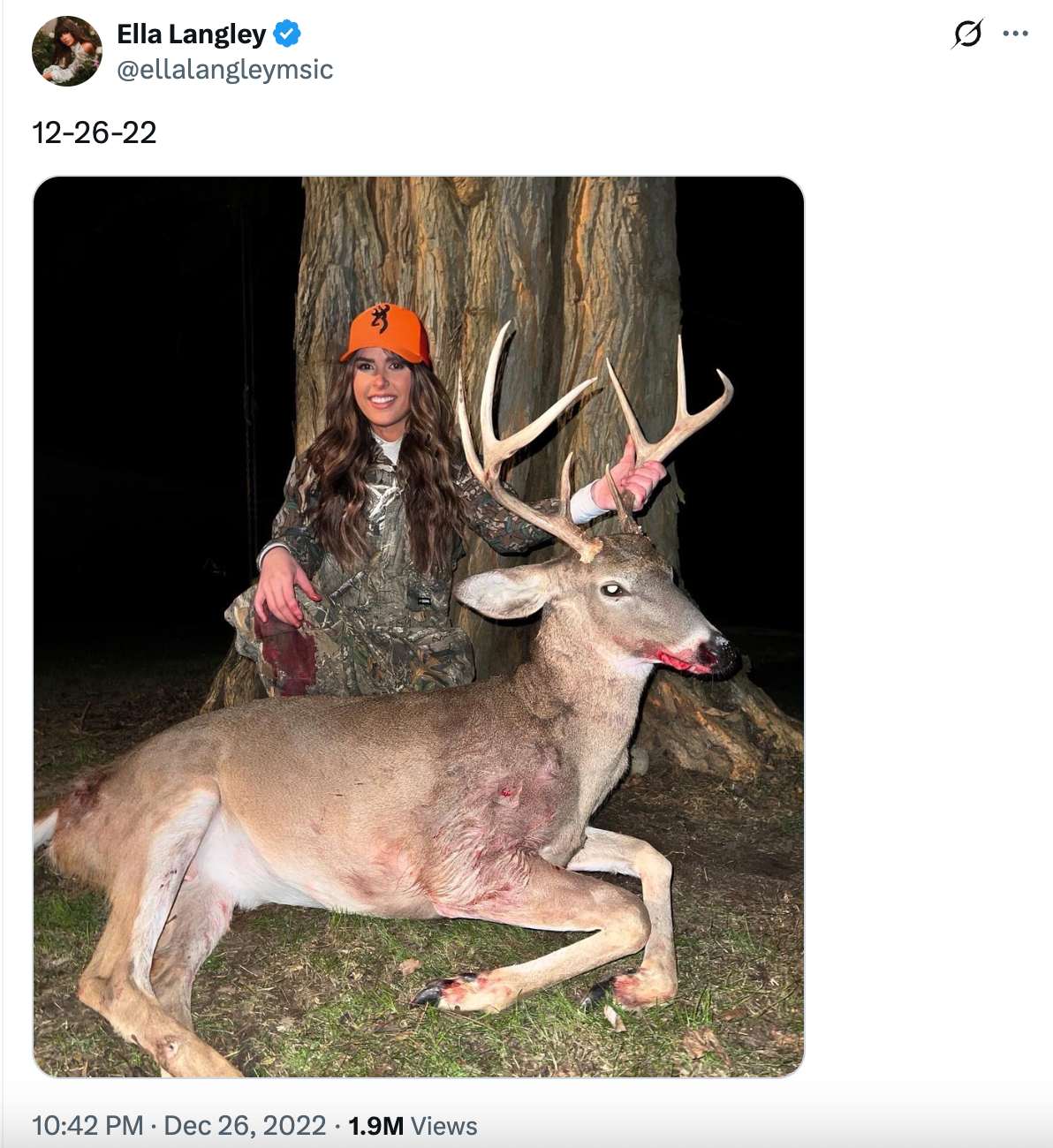View the 1.9M view count

pos(375,1126)
